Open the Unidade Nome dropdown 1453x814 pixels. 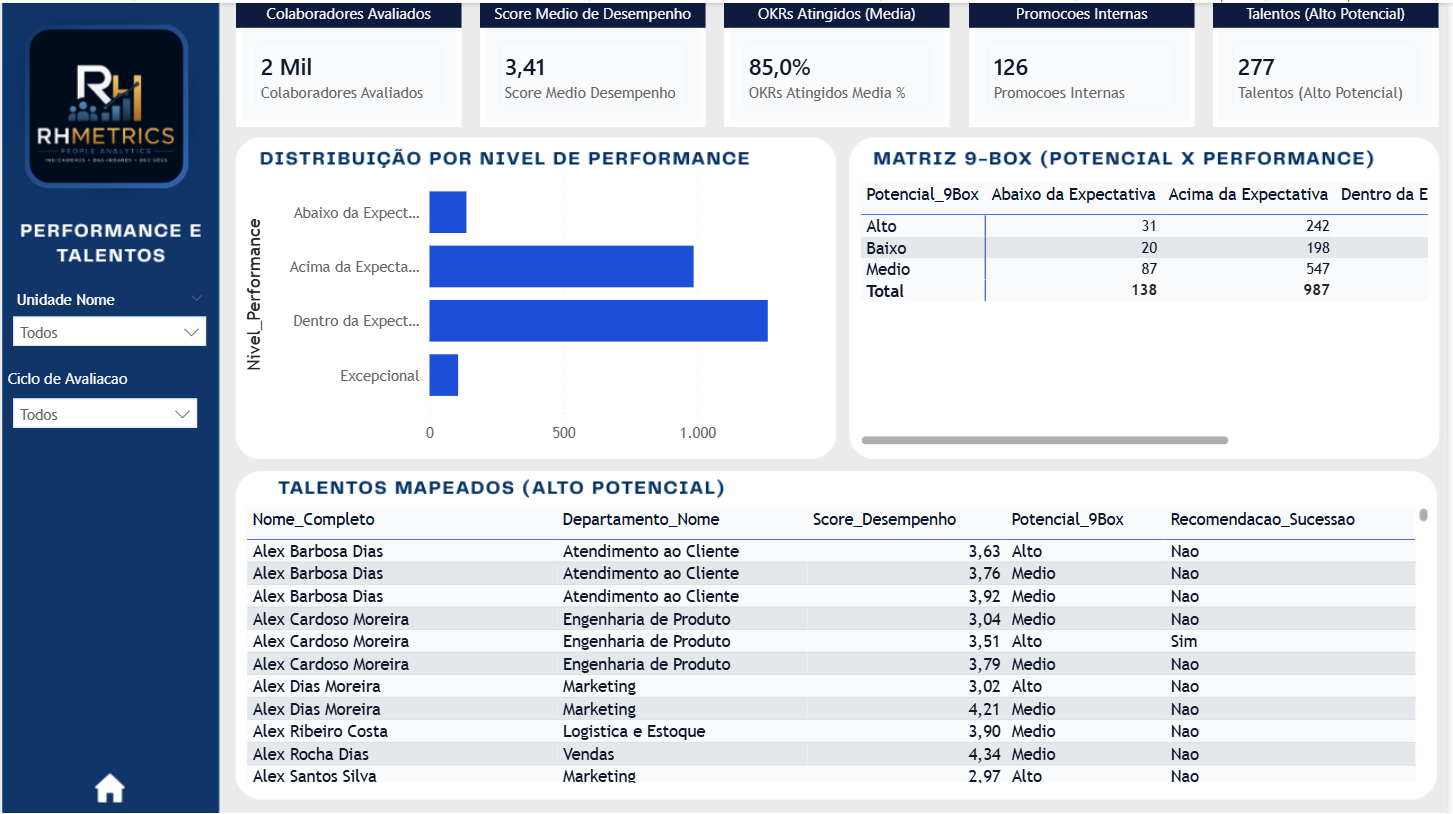[109, 332]
